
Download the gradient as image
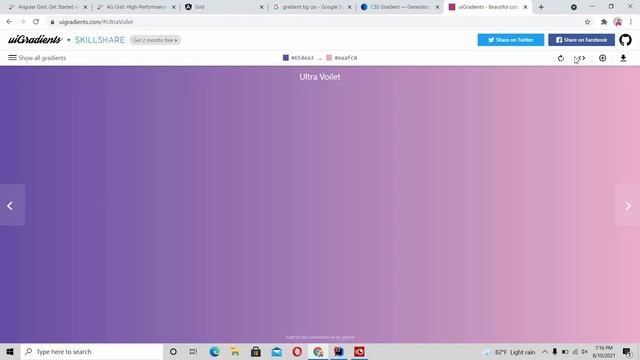(x=623, y=58)
